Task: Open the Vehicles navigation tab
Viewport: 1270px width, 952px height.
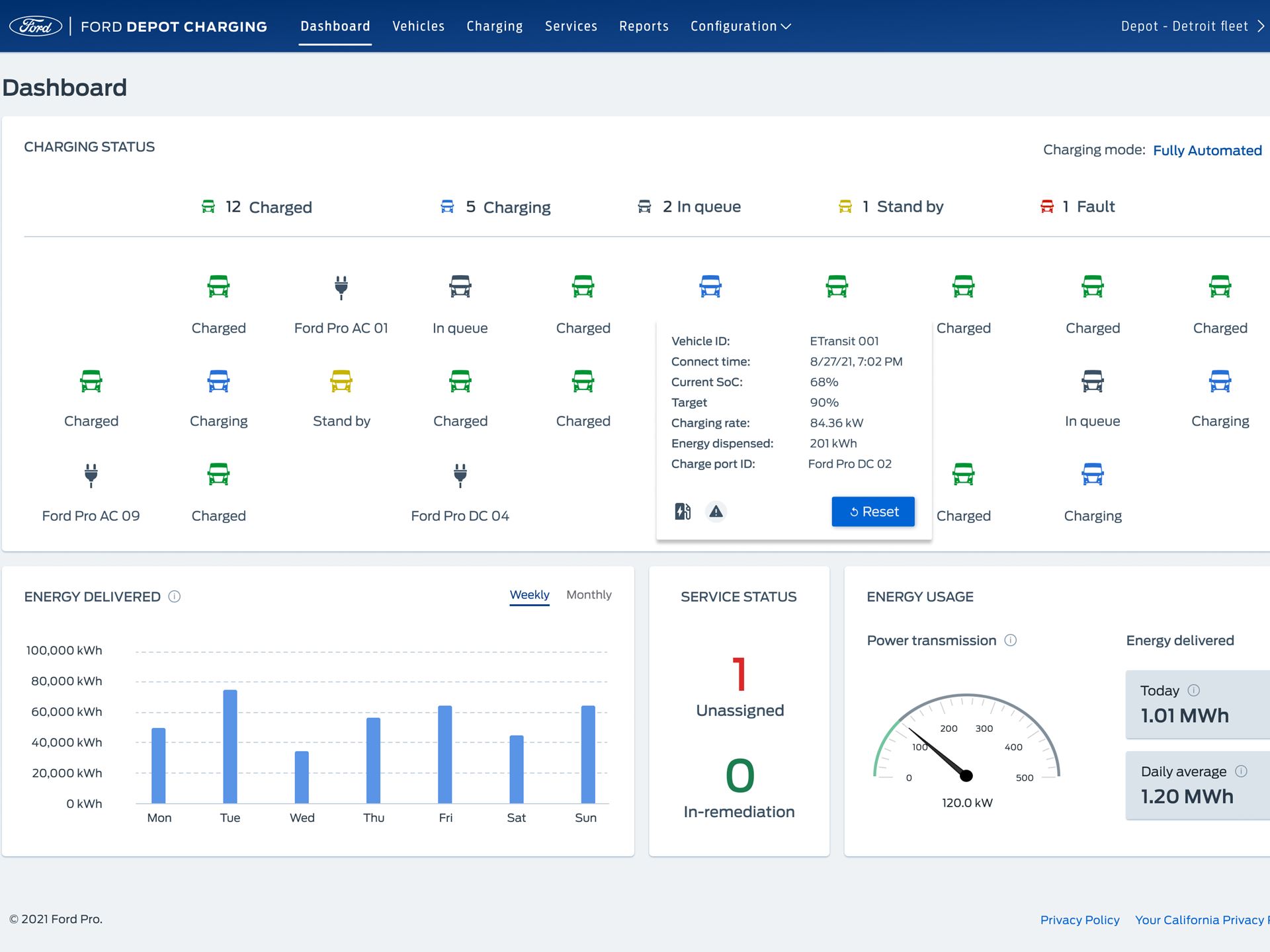Action: coord(418,26)
